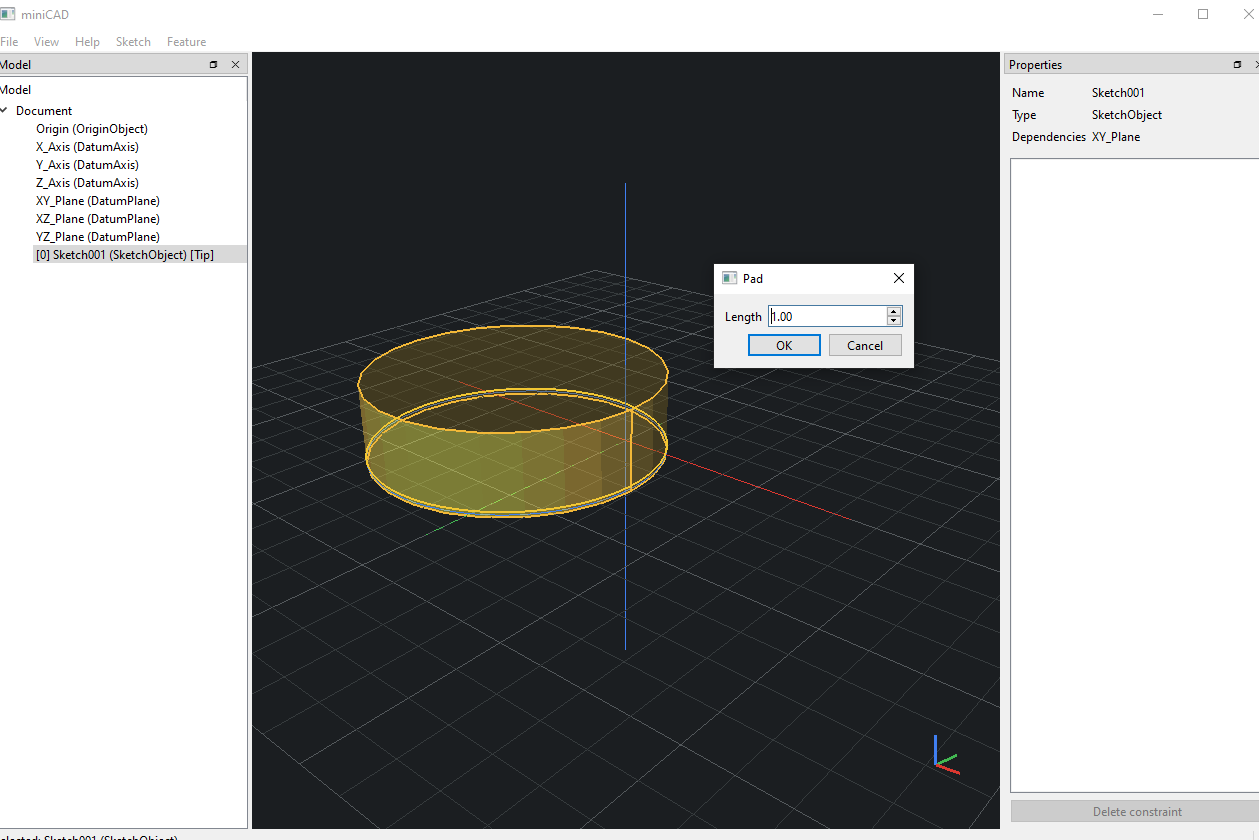This screenshot has height=840, width=1259.
Task: Click the Delete constraint button
Action: tap(1136, 811)
